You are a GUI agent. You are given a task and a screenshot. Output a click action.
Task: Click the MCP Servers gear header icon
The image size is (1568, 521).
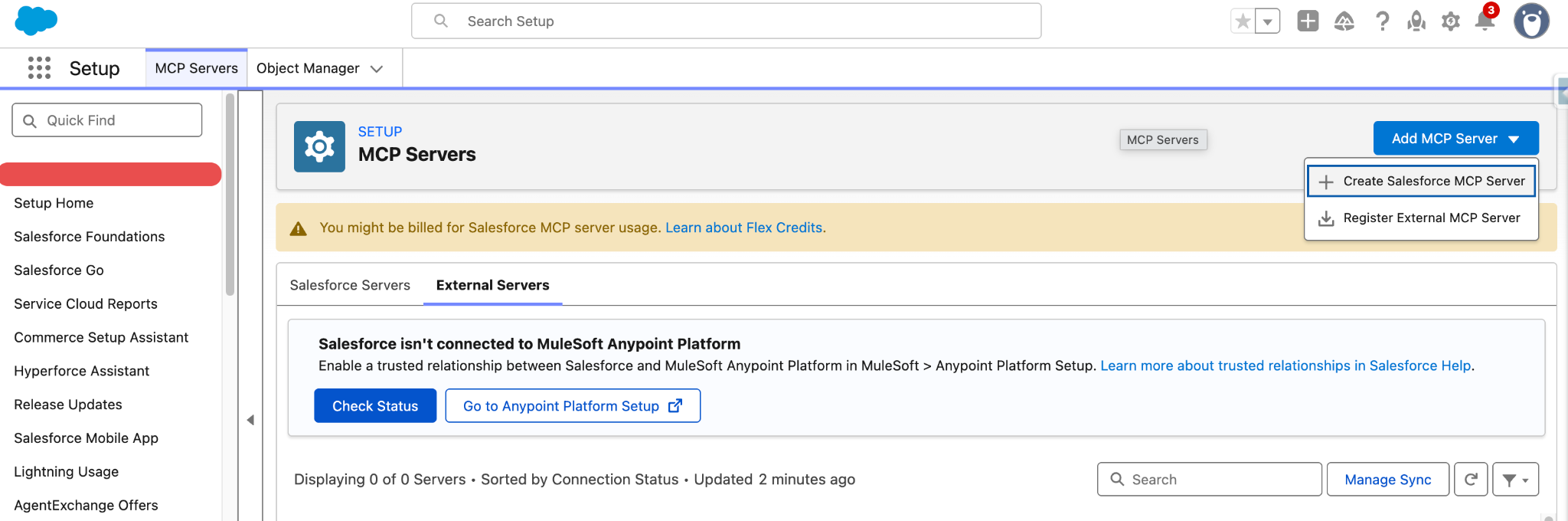point(319,146)
